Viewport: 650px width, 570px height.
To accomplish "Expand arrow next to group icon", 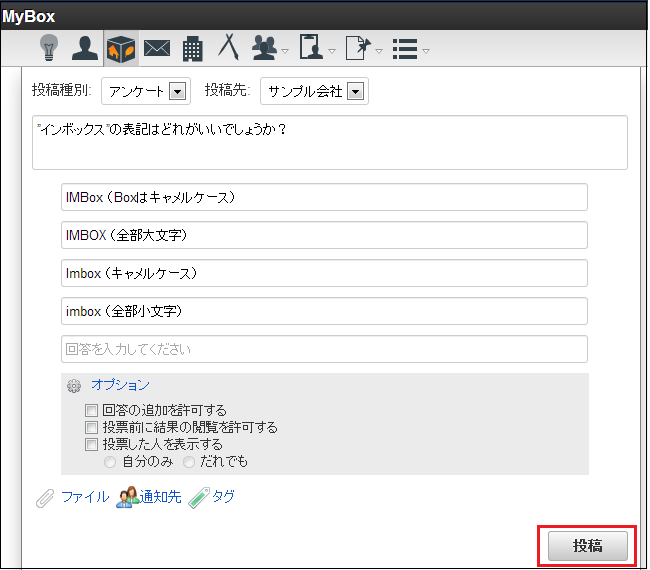I will click(x=285, y=51).
